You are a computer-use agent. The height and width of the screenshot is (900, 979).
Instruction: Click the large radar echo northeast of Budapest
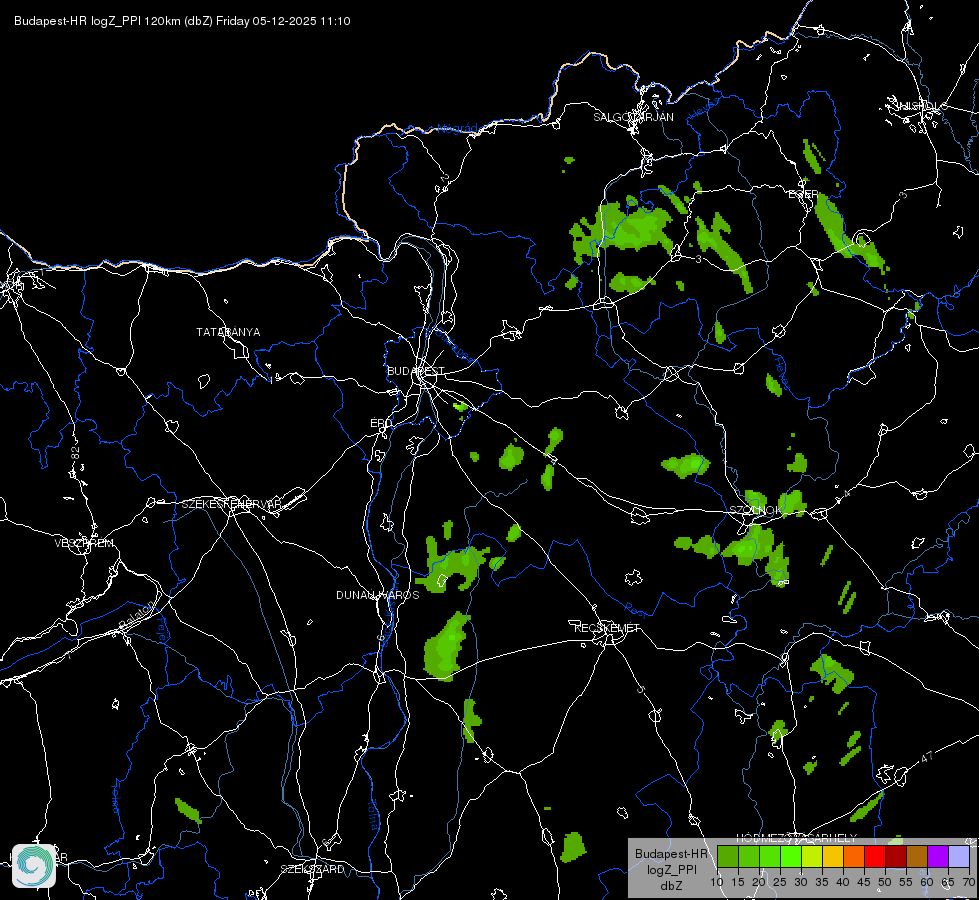[x=624, y=230]
